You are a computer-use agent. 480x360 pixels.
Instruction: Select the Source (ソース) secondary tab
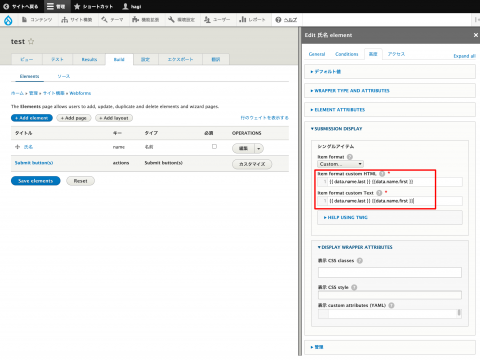coord(63,76)
